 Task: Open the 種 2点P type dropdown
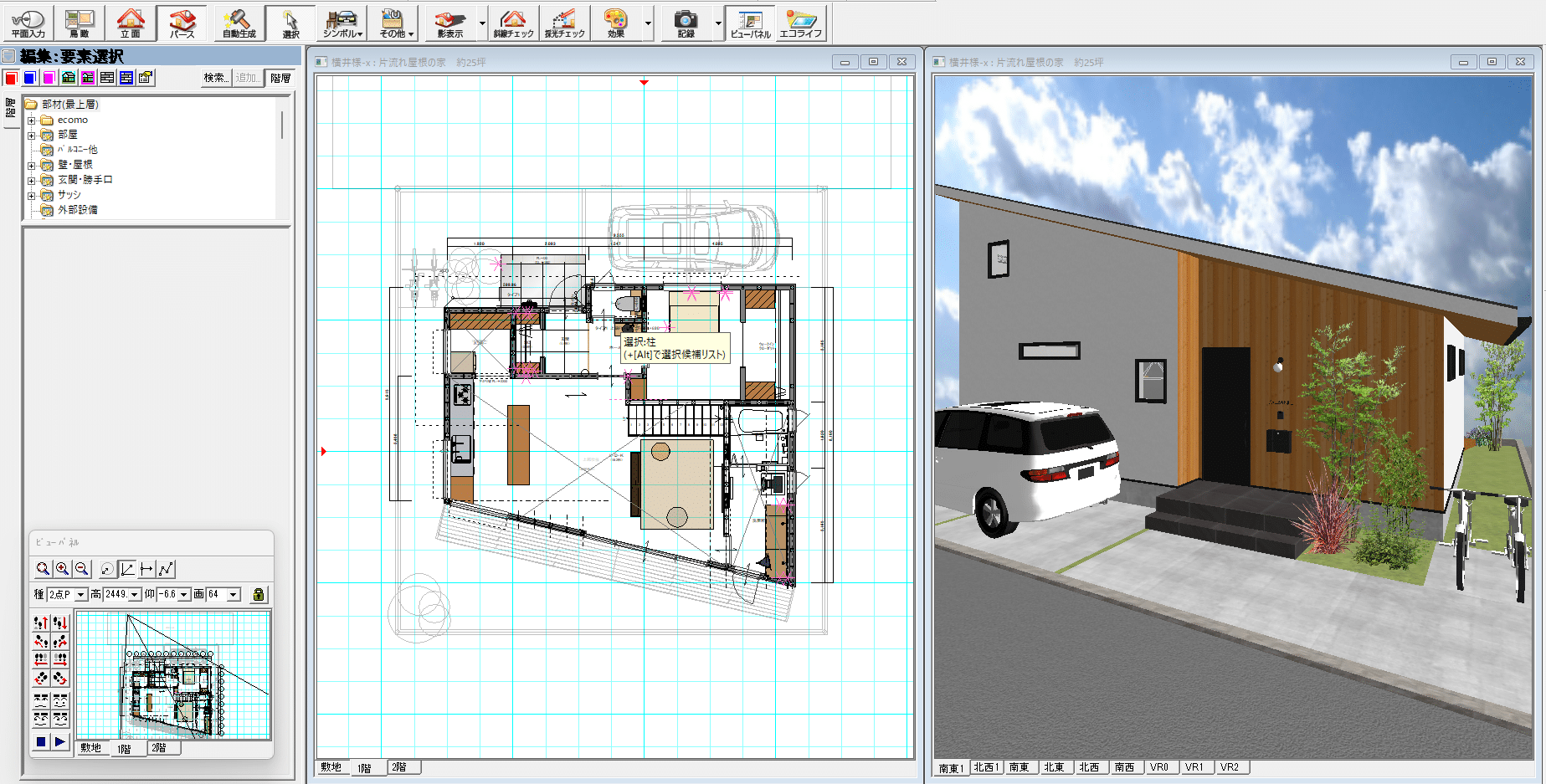tap(81, 594)
